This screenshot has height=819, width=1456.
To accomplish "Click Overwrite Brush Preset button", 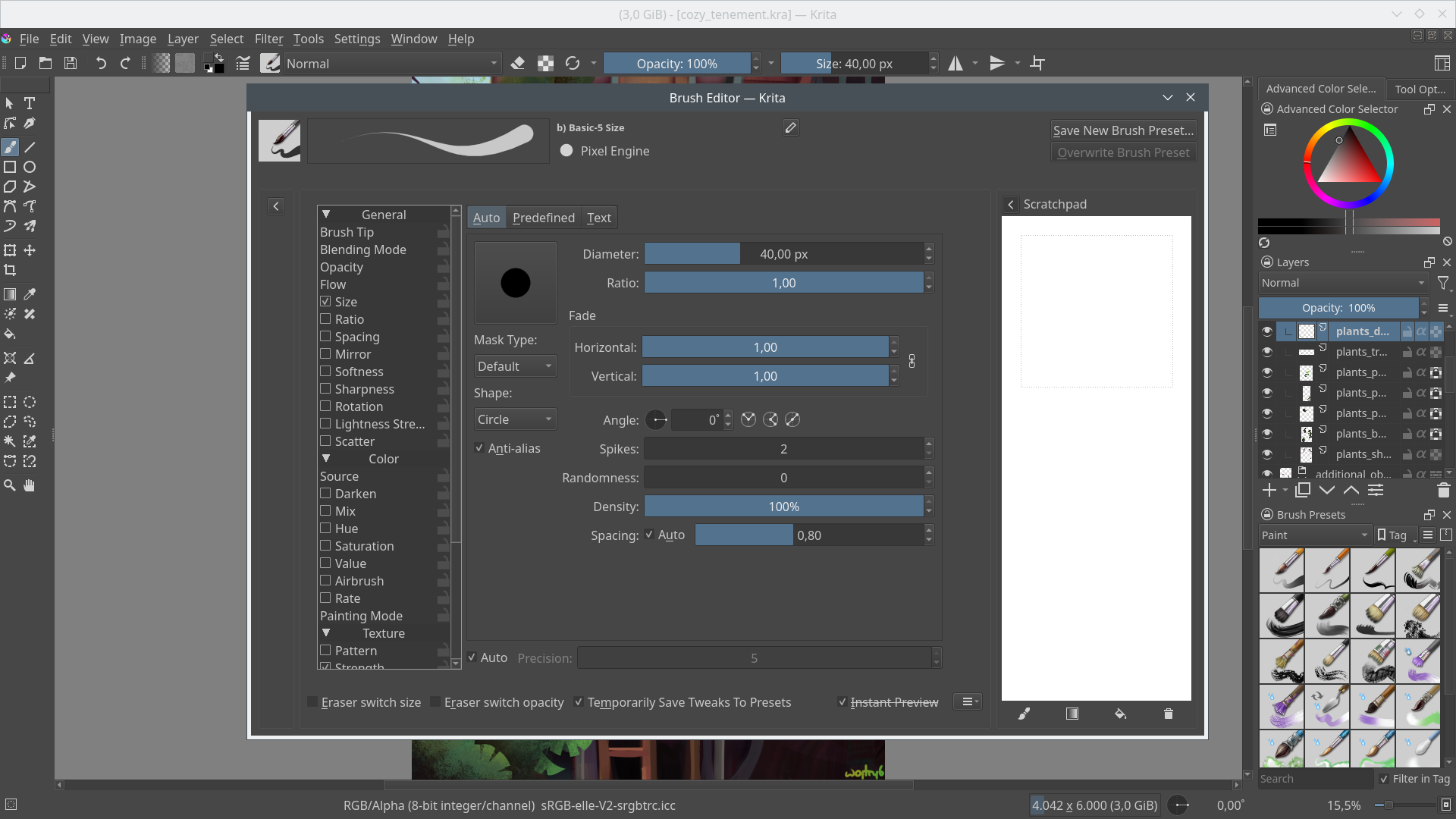I will 1123,152.
